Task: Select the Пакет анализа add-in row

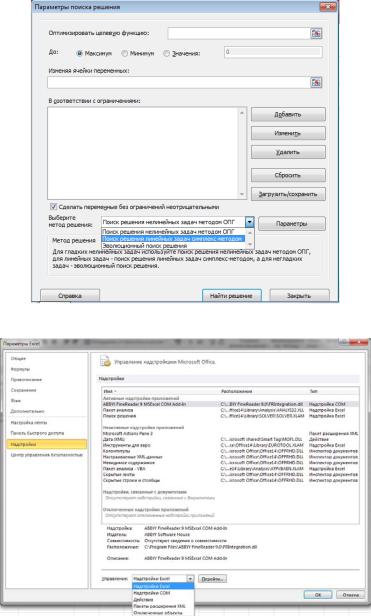Action: coord(230,410)
